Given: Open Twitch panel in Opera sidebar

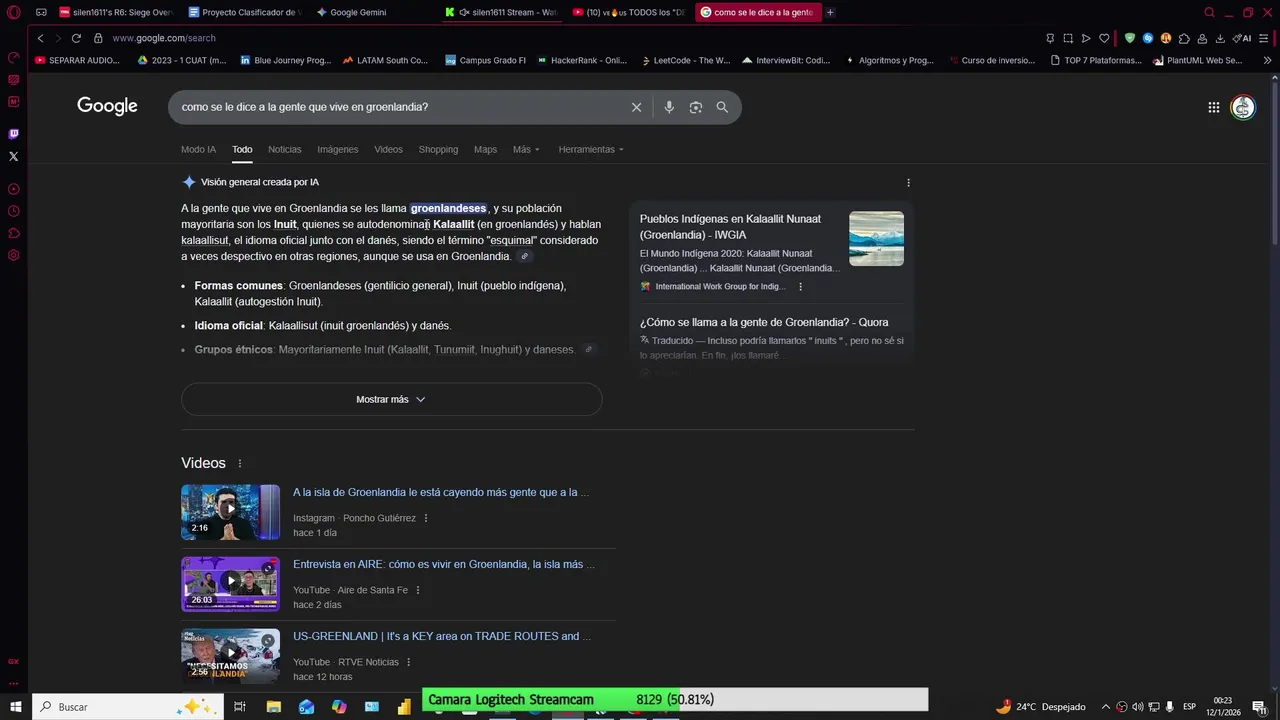Looking at the screenshot, I should click(13, 134).
